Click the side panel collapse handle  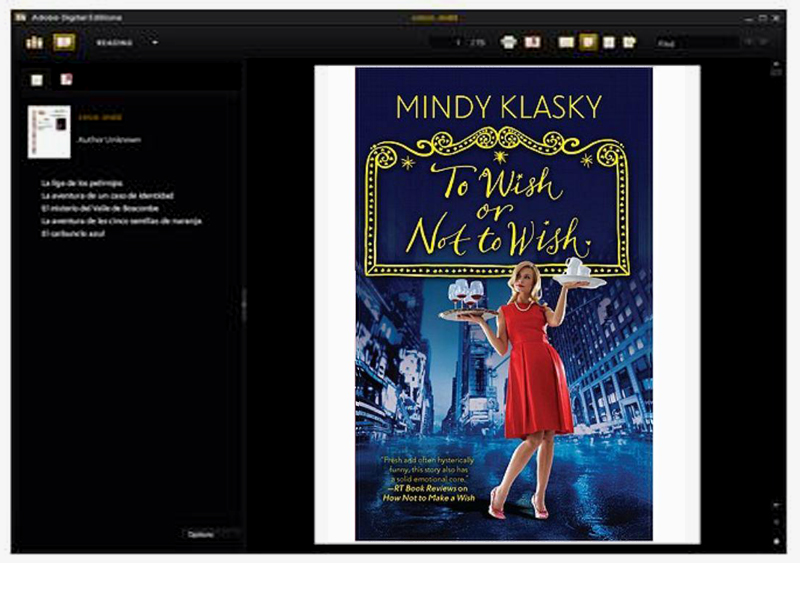pyautogui.click(x=244, y=305)
